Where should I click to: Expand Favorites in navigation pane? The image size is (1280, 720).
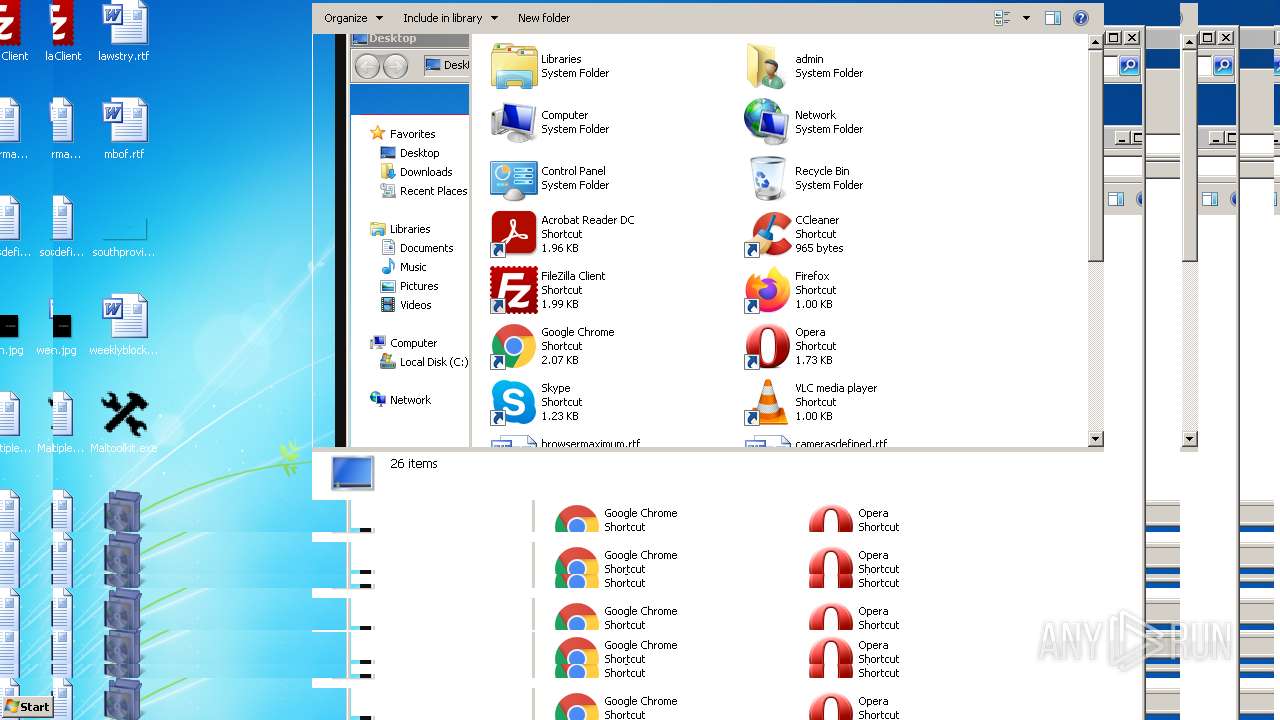click(x=412, y=134)
